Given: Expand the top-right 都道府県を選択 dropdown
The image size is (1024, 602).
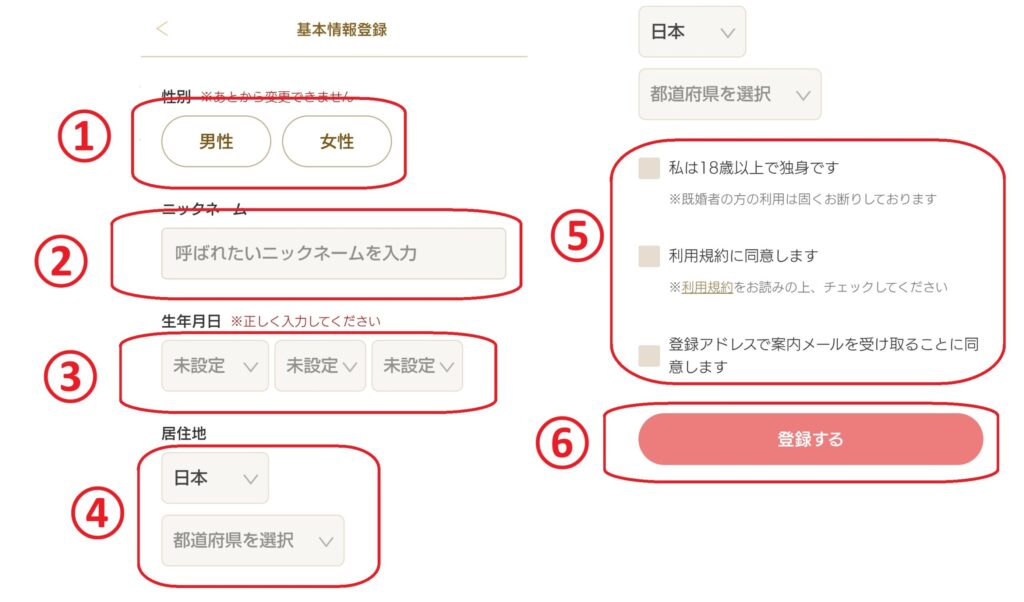Looking at the screenshot, I should pyautogui.click(x=729, y=94).
